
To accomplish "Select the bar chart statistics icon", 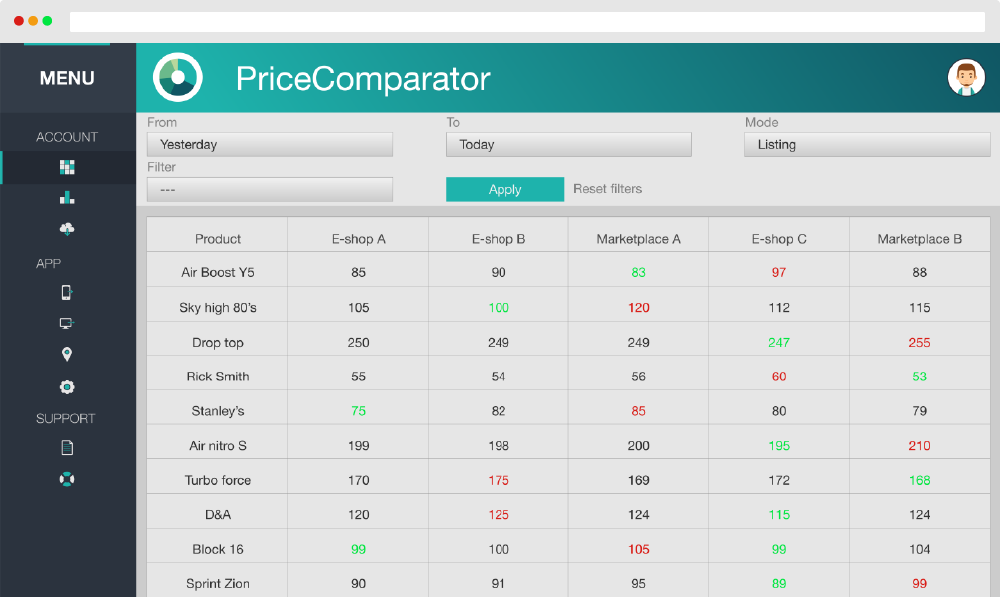I will pos(67,199).
